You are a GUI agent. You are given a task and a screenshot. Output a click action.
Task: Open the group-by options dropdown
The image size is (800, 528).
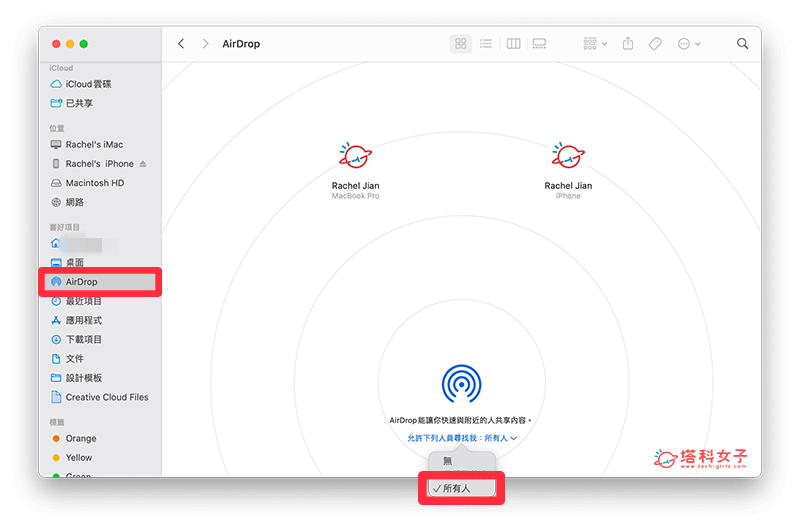click(595, 44)
